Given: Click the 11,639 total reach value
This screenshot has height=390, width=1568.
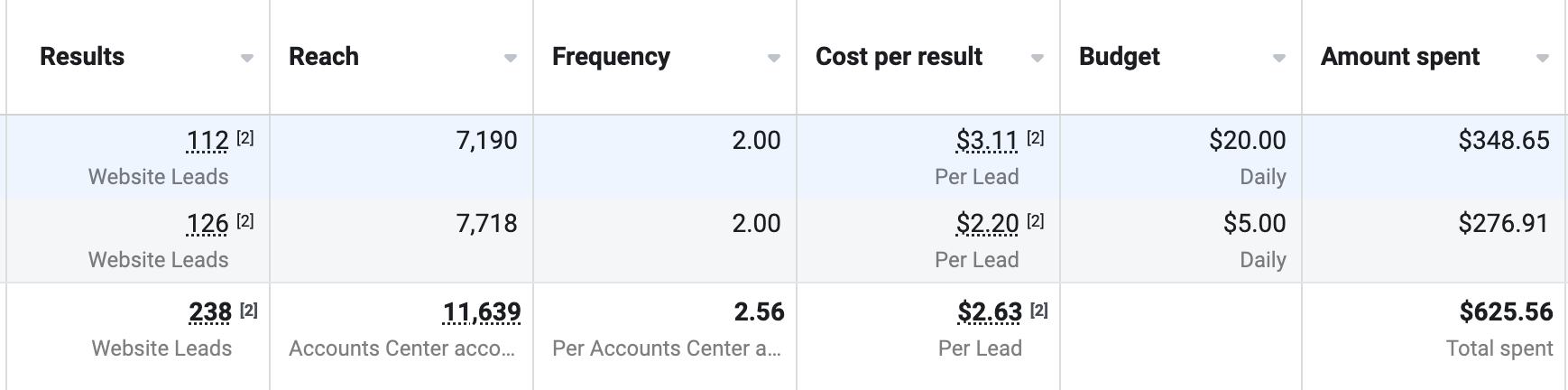Looking at the screenshot, I should 482,312.
